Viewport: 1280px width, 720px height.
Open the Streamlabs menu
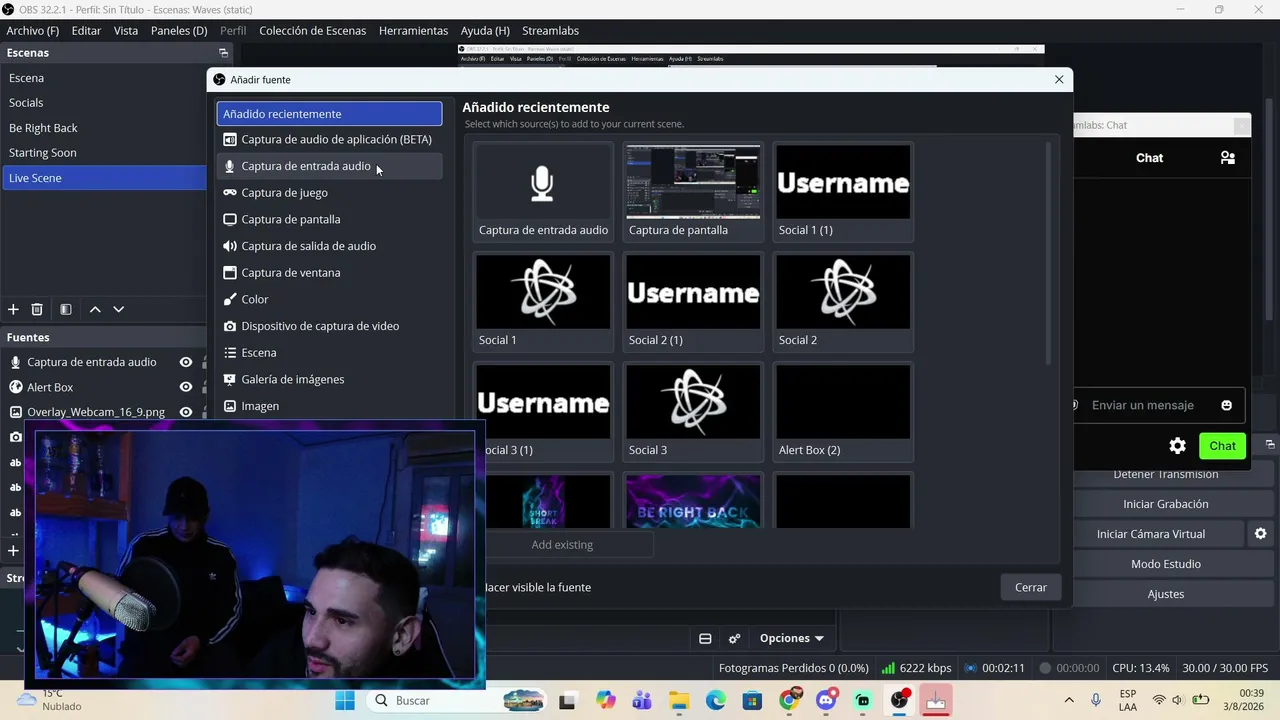[550, 31]
